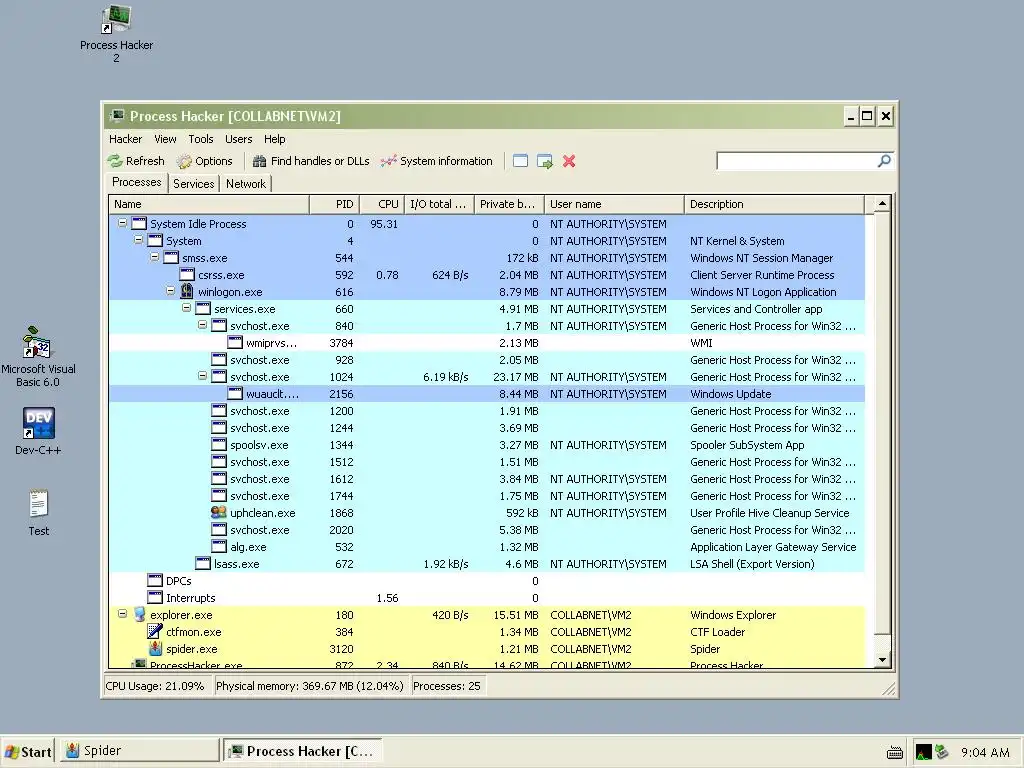This screenshot has height=768, width=1024.
Task: Select the spoolsv.exe process row
Action: tap(487, 445)
